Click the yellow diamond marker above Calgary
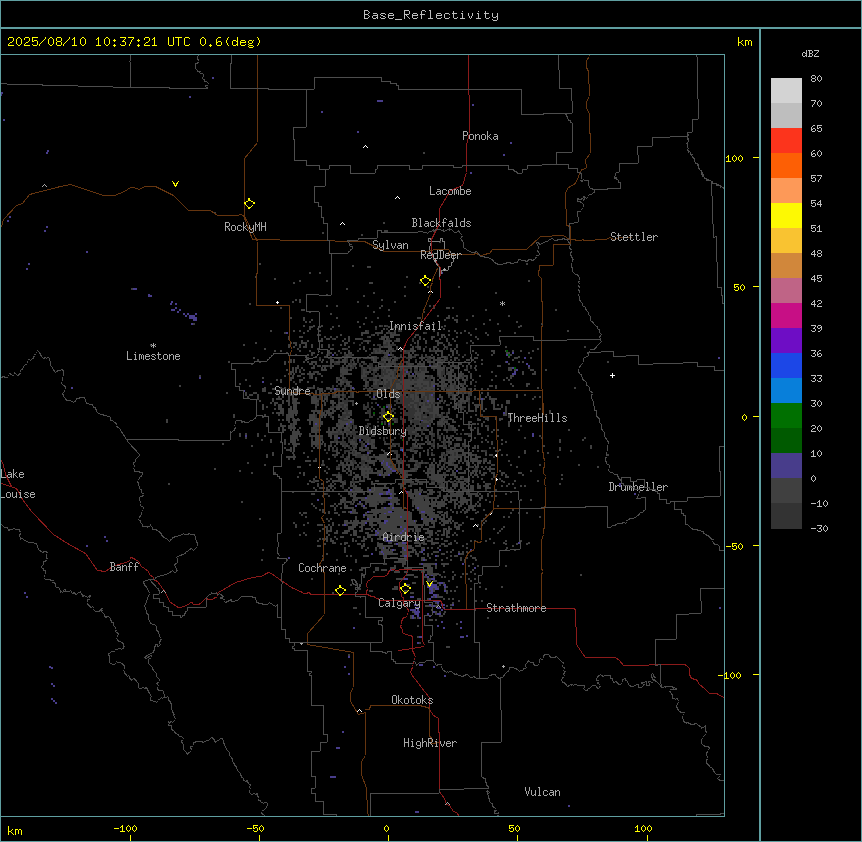 405,589
